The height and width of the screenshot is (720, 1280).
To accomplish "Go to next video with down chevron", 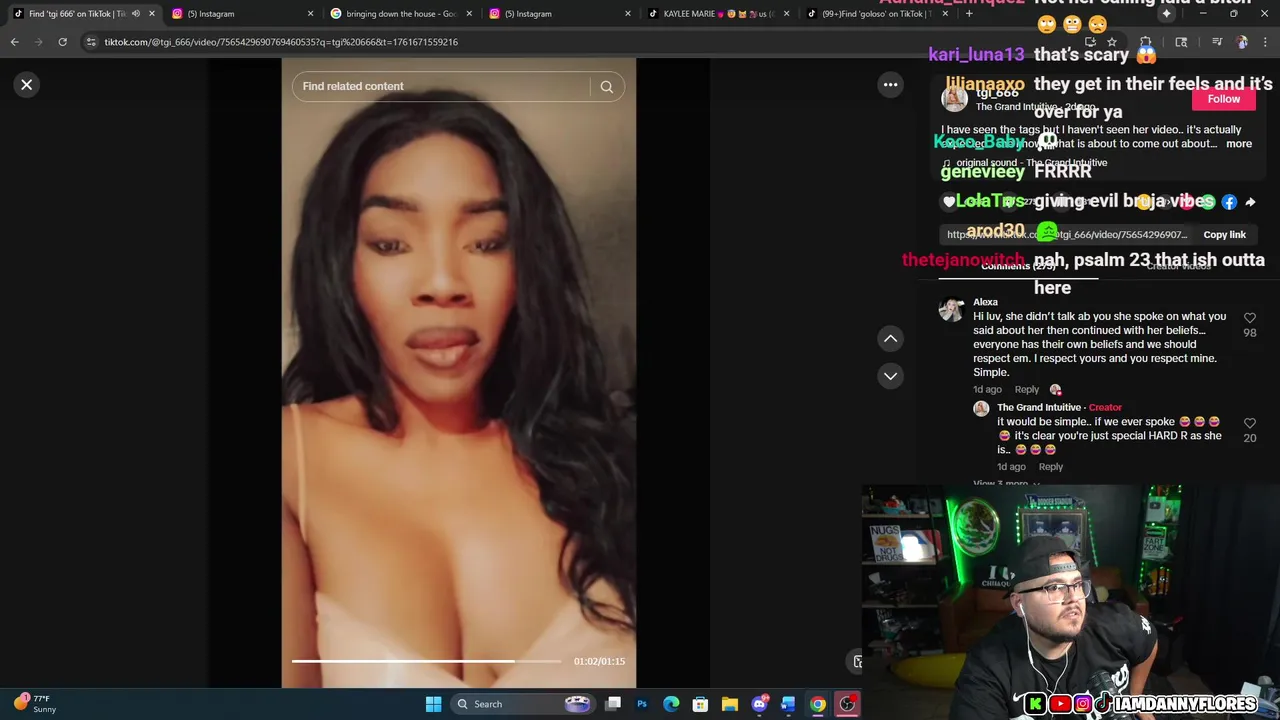I will pyautogui.click(x=890, y=376).
